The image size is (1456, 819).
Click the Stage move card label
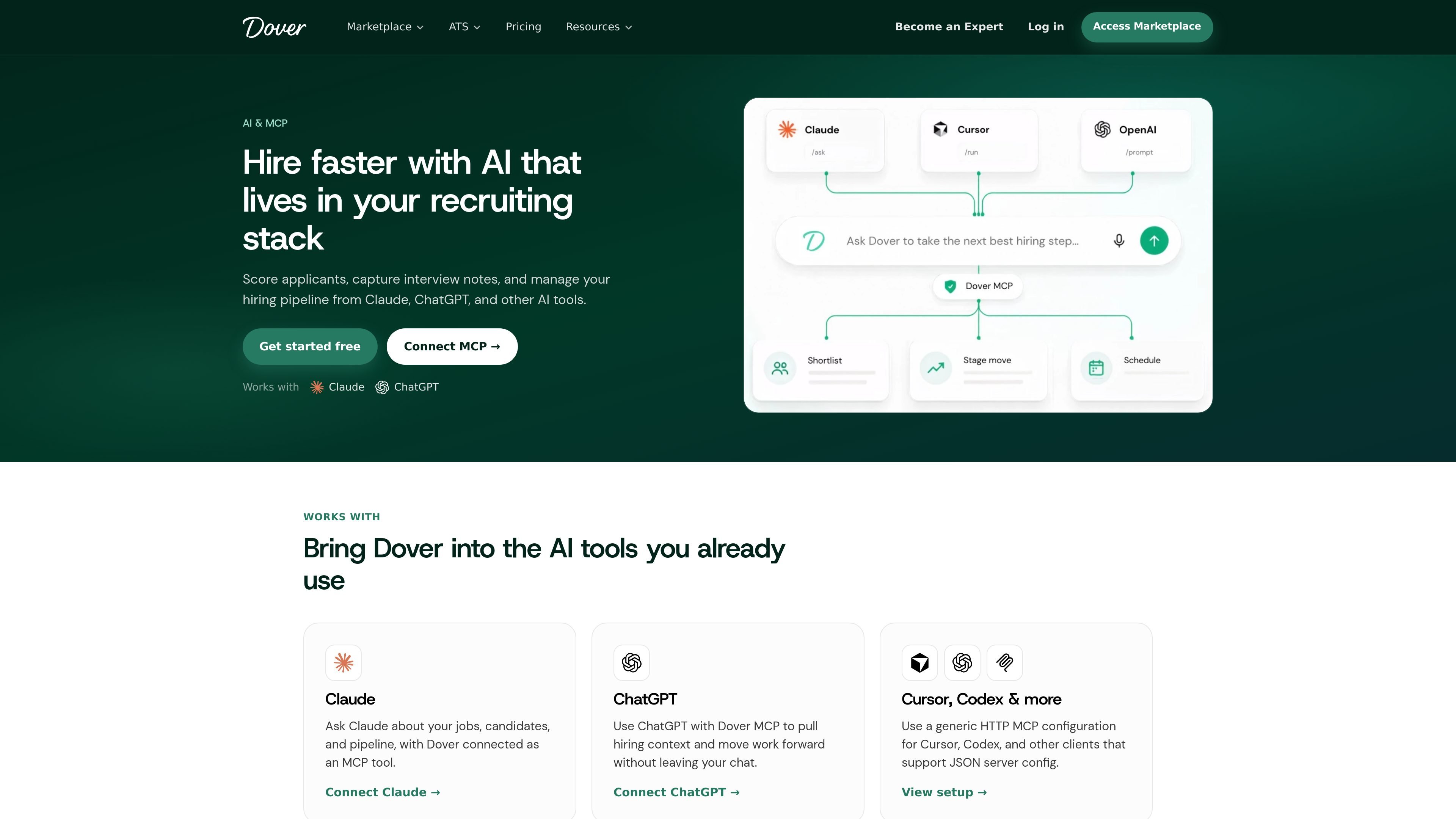[x=987, y=361]
